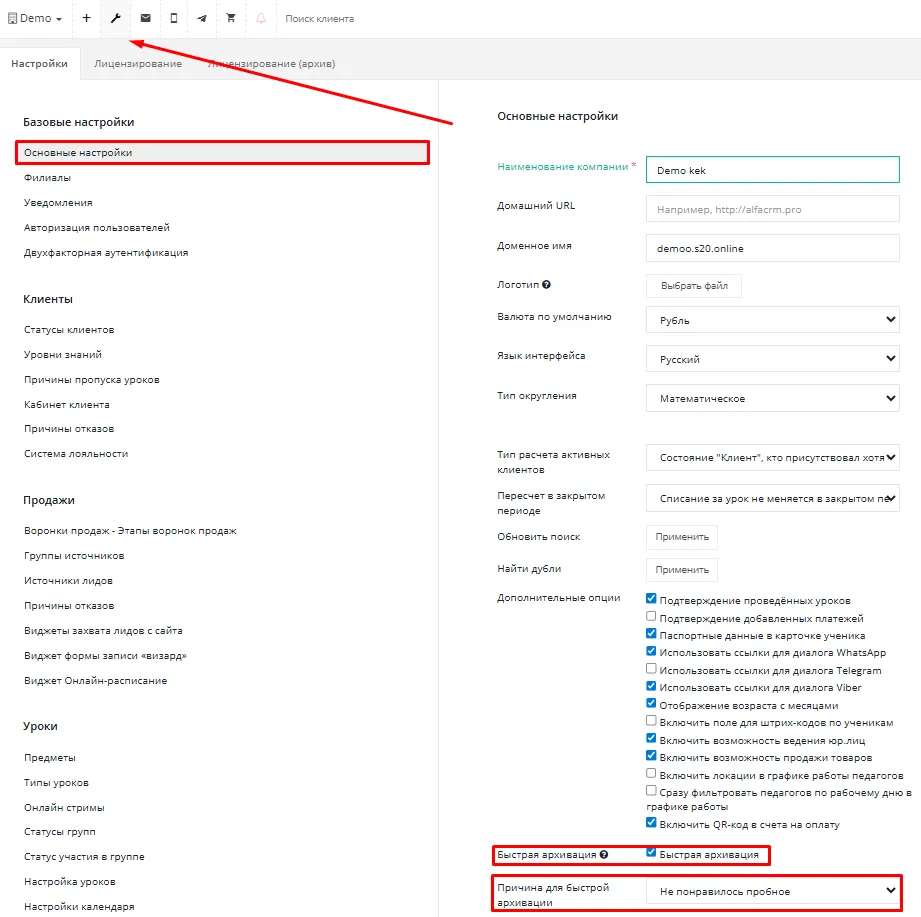Click the mobile phone icon
The height and width of the screenshot is (917, 921).
(x=173, y=18)
